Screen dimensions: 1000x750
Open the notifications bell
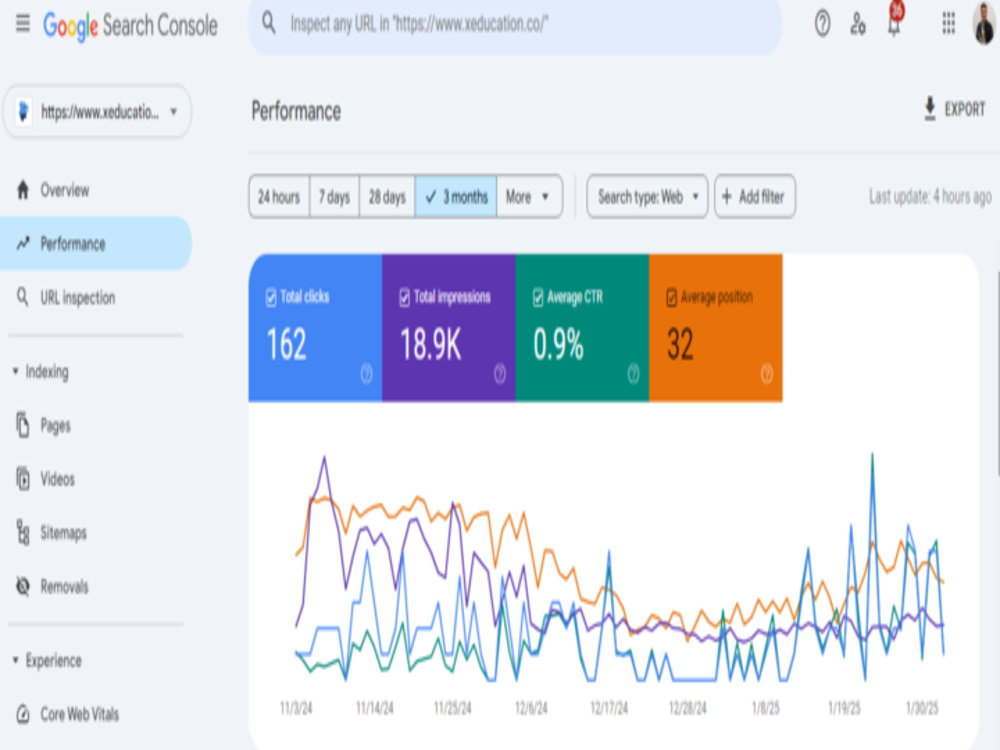(x=894, y=22)
